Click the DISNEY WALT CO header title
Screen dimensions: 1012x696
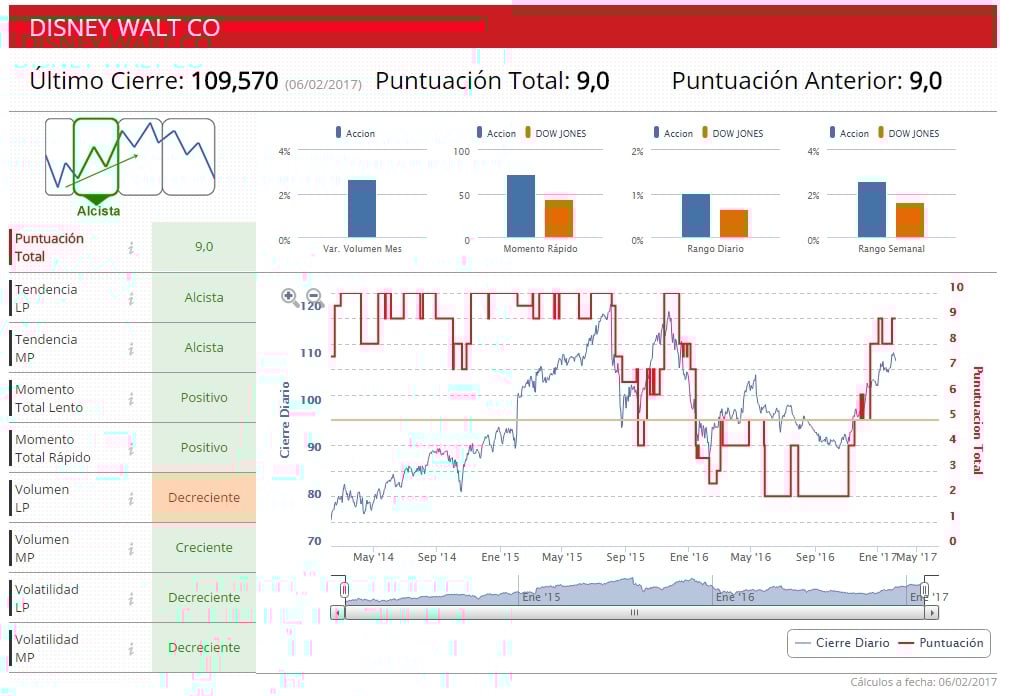(x=125, y=28)
